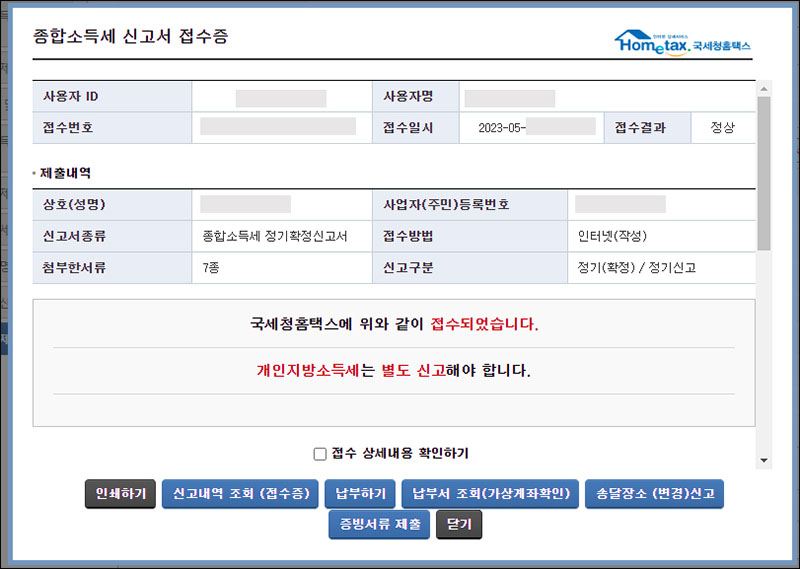Click the 접수되었습니다 red text
This screenshot has height=569, width=800.
click(x=485, y=324)
